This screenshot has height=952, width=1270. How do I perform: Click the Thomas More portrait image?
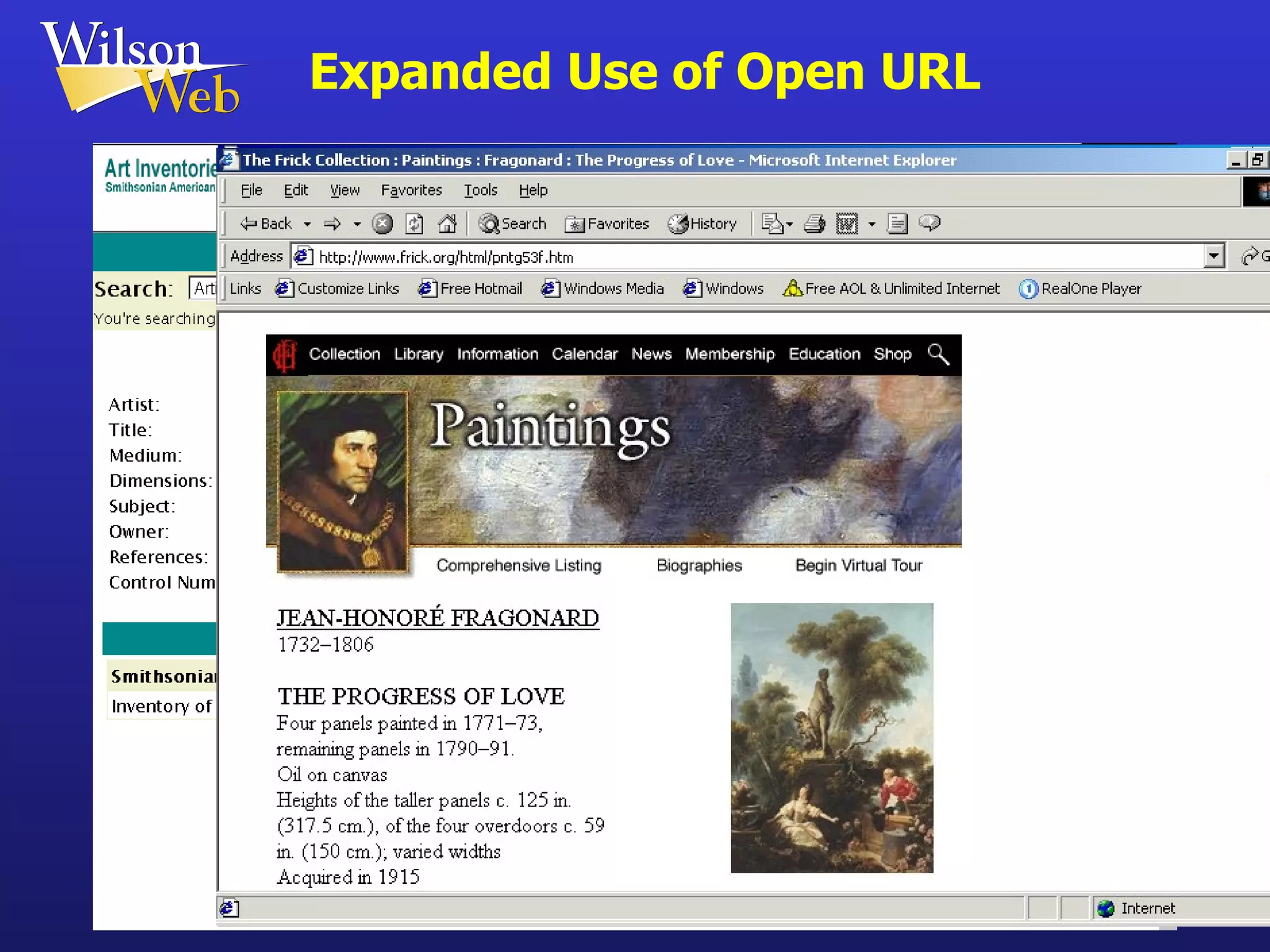[x=342, y=481]
